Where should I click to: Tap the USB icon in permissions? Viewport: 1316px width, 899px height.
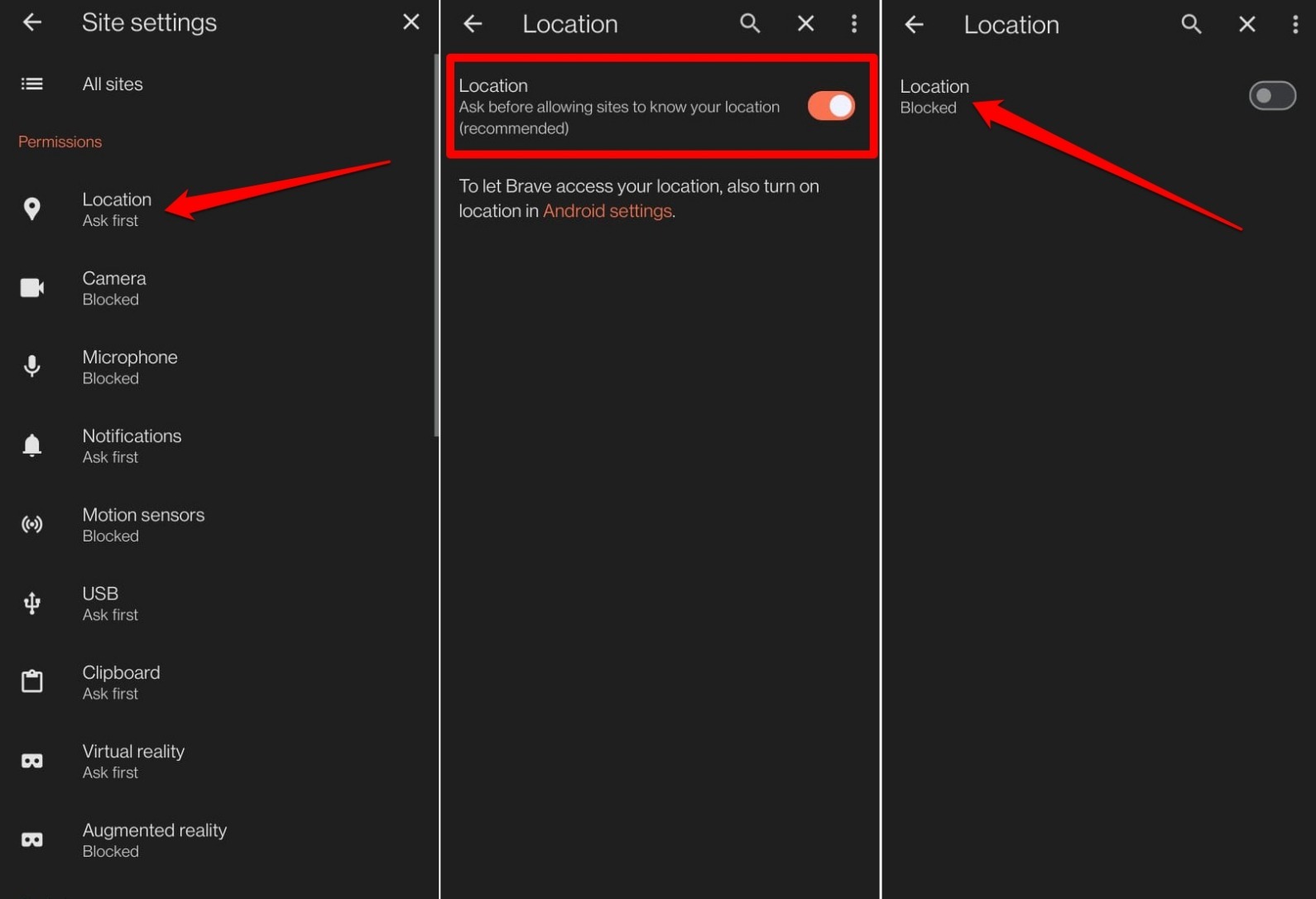point(32,603)
